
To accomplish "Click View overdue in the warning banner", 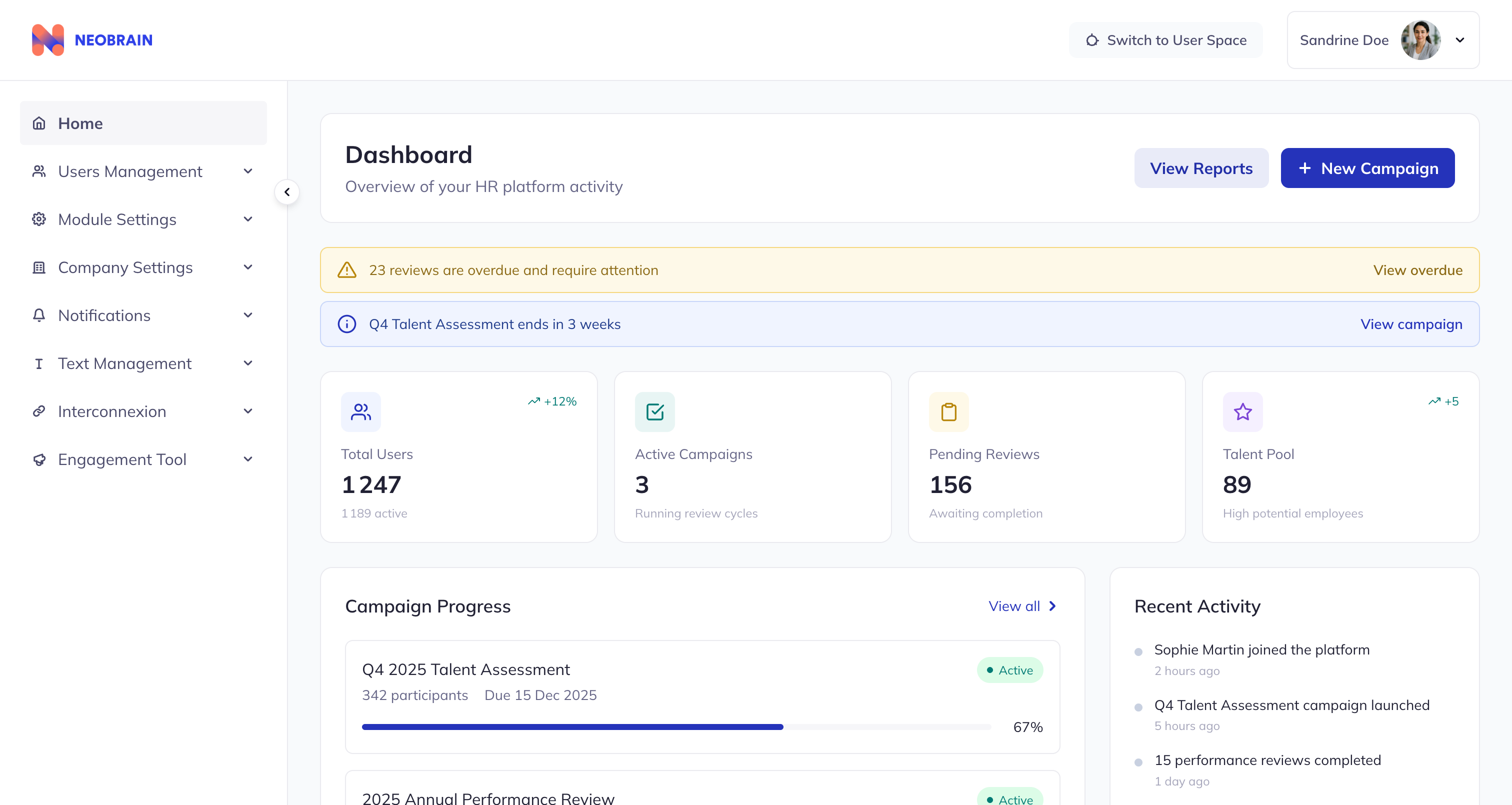I will pos(1418,270).
